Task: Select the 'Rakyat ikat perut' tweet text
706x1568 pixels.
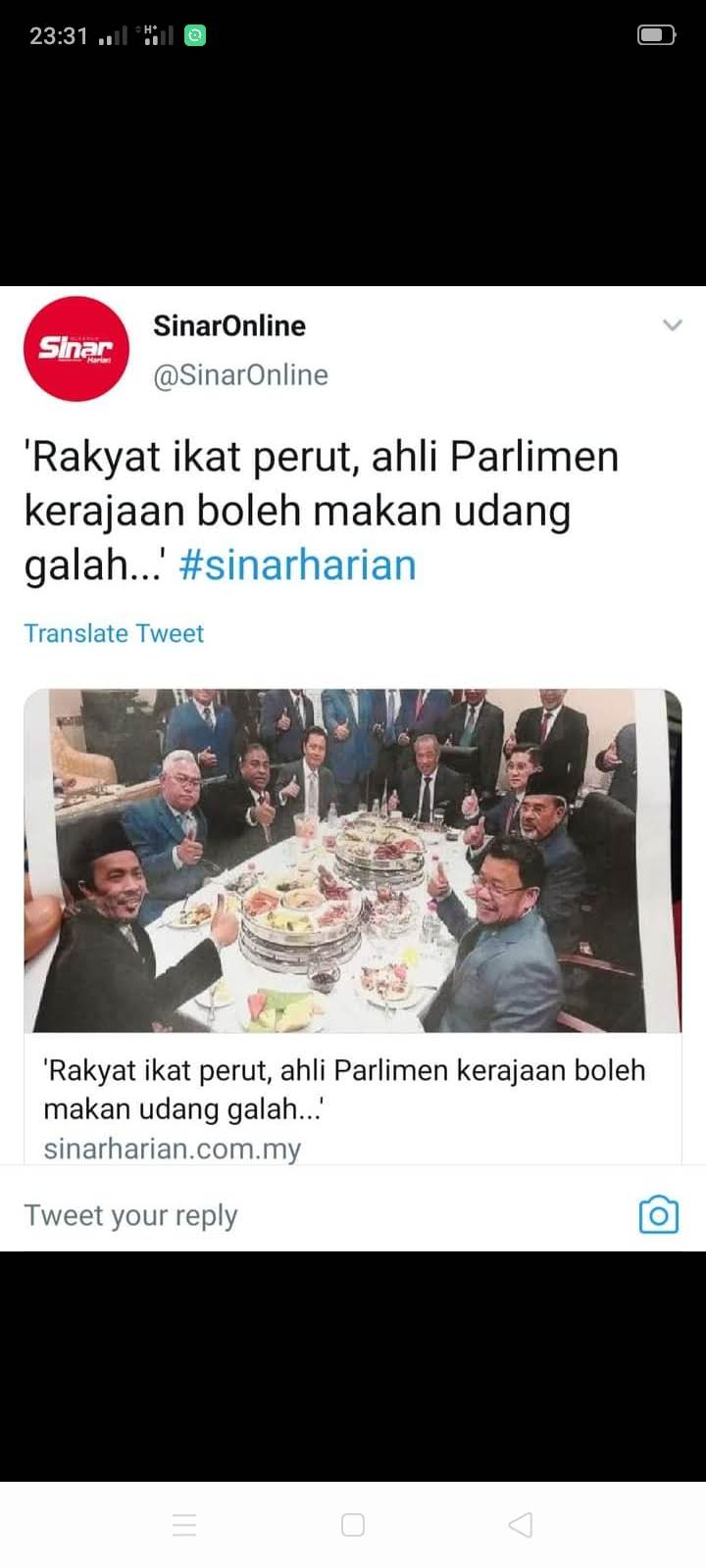Action: coord(321,511)
